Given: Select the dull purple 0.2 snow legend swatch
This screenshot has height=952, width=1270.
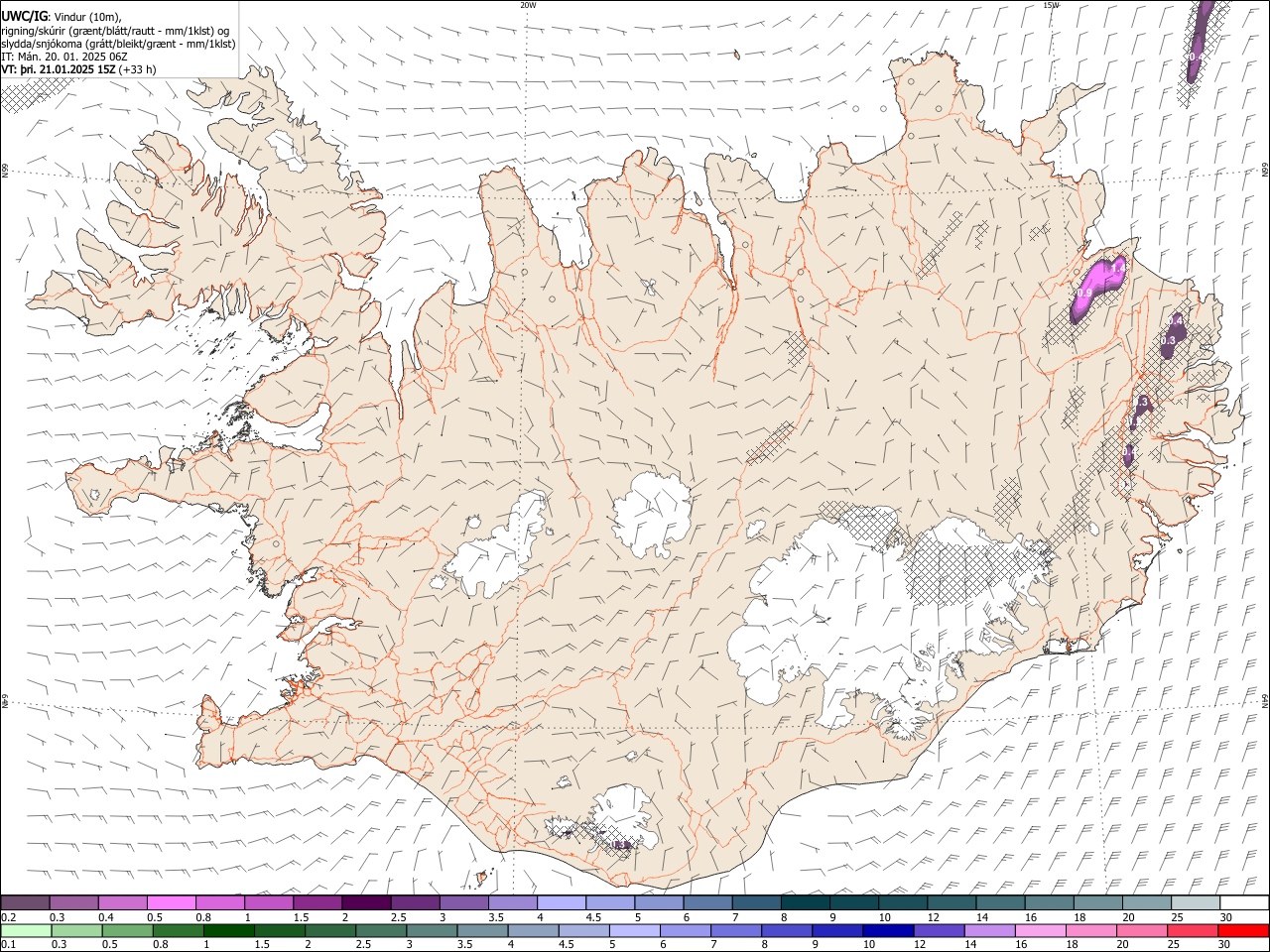Looking at the screenshot, I should point(25,903).
